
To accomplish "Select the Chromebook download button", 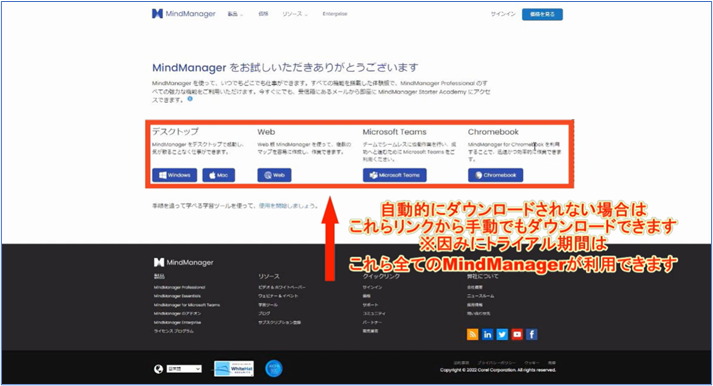I will click(495, 175).
